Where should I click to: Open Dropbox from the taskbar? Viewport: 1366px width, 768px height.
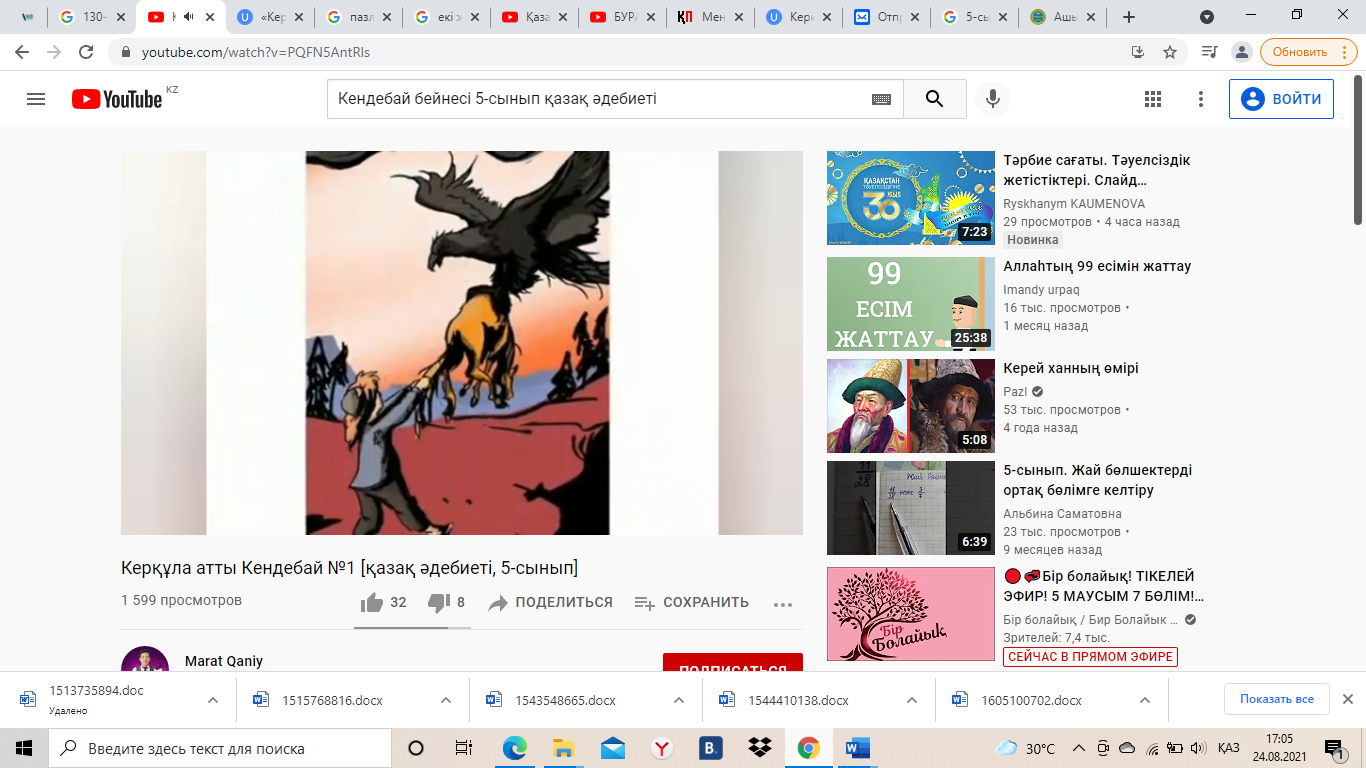[x=760, y=748]
